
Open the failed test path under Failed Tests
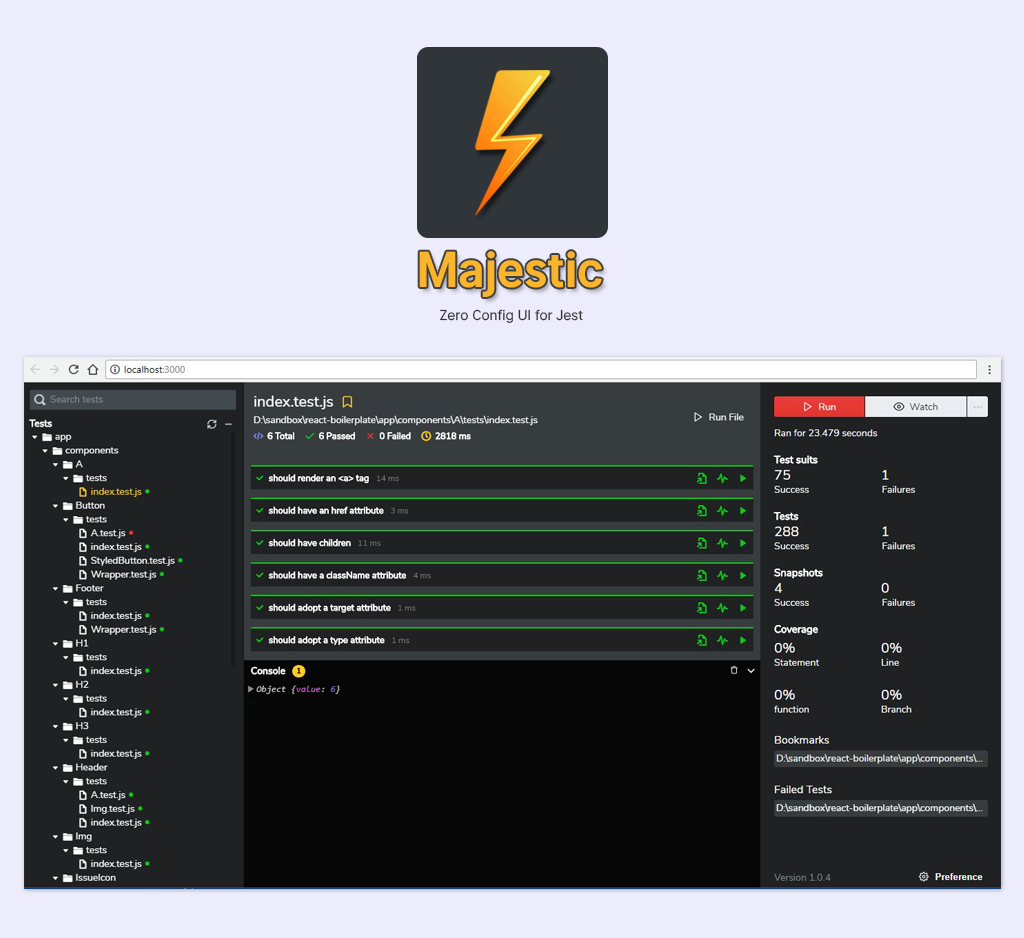point(880,808)
